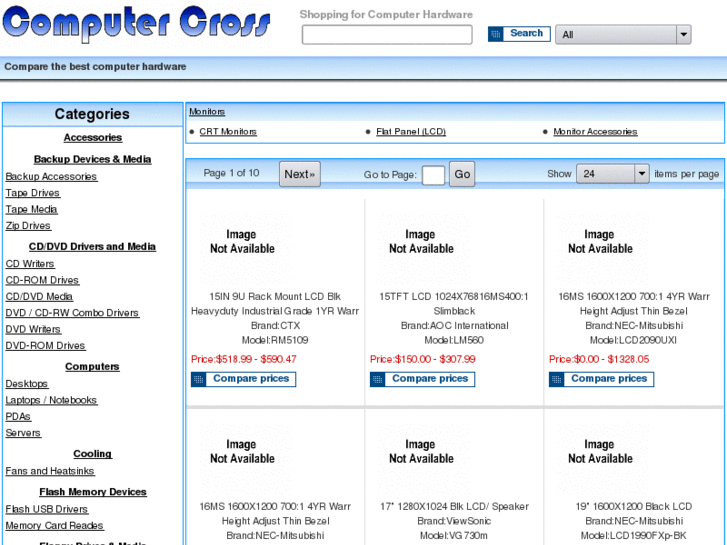
Task: Click the 15IN 9U Rack Mount LCD title
Action: tap(275, 304)
